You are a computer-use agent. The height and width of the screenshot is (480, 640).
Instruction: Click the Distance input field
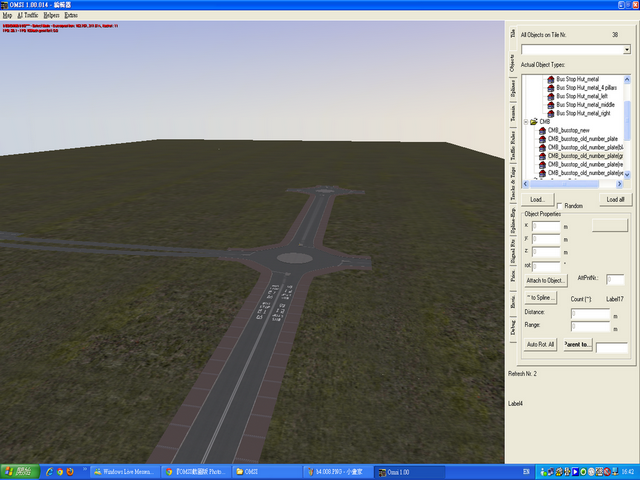pos(590,314)
